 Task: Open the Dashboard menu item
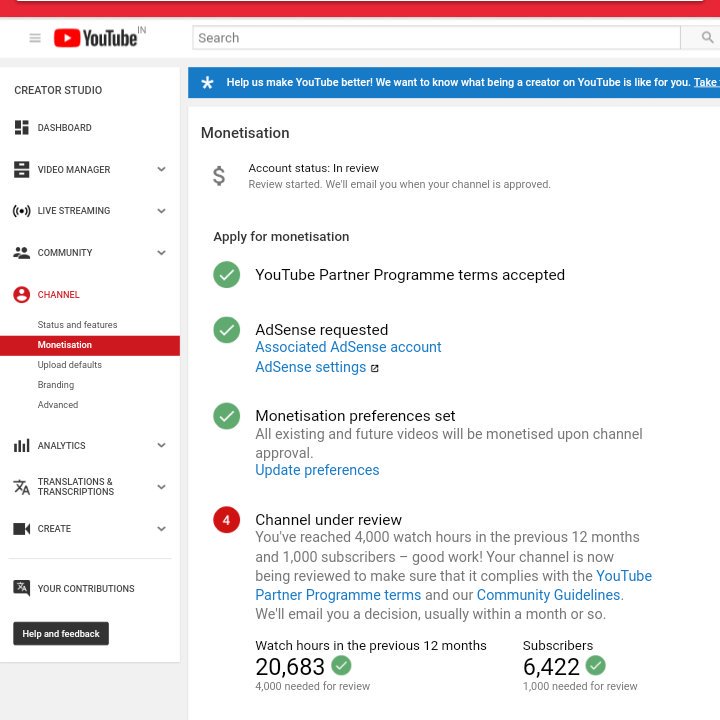[64, 128]
